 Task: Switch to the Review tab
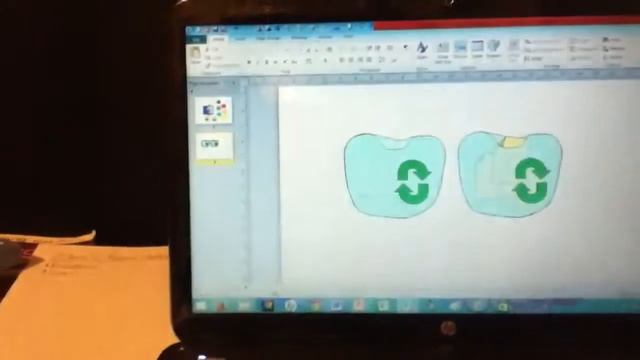[x=325, y=38]
